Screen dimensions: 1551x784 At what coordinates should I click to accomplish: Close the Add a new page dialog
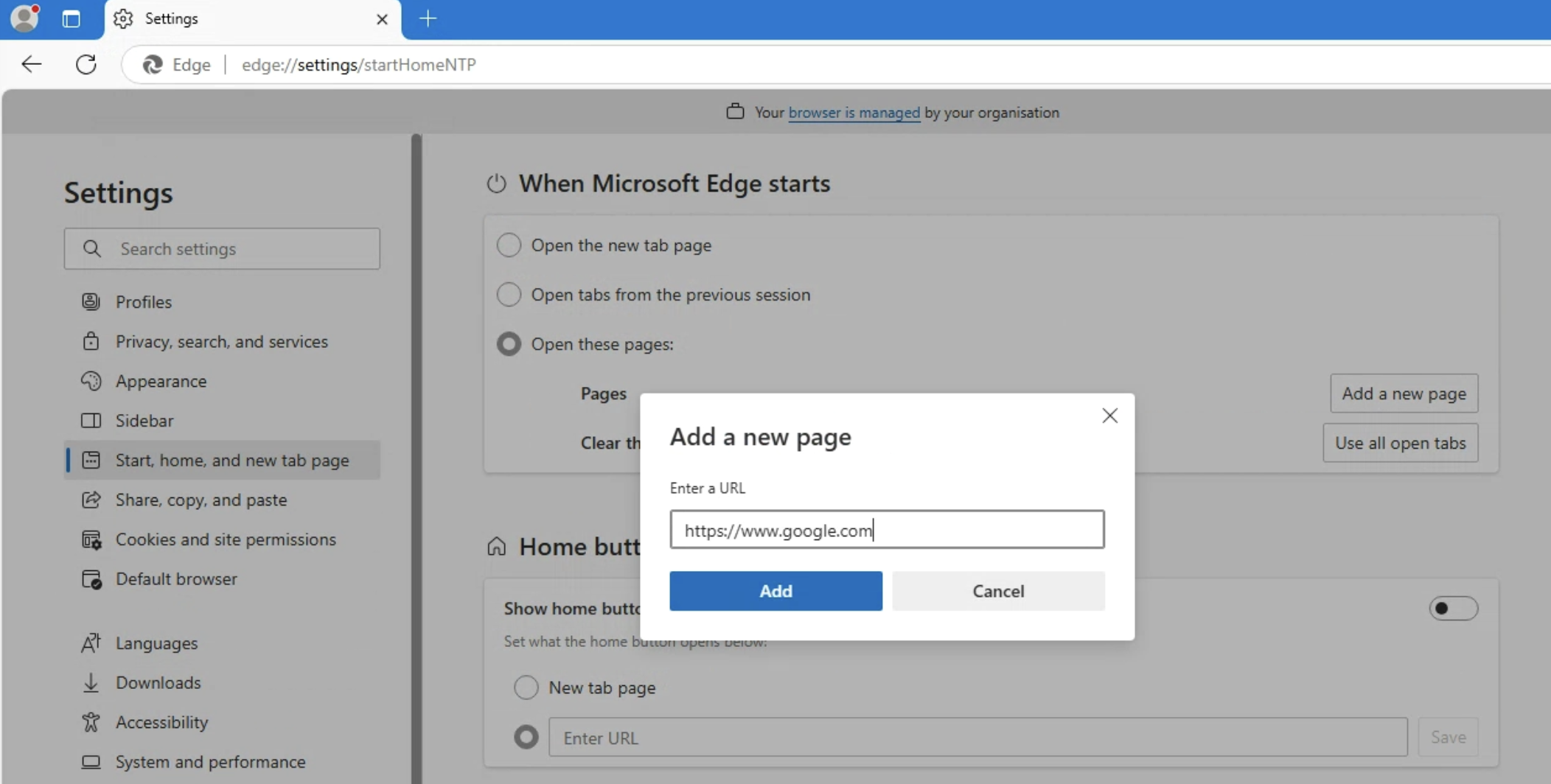click(1109, 416)
